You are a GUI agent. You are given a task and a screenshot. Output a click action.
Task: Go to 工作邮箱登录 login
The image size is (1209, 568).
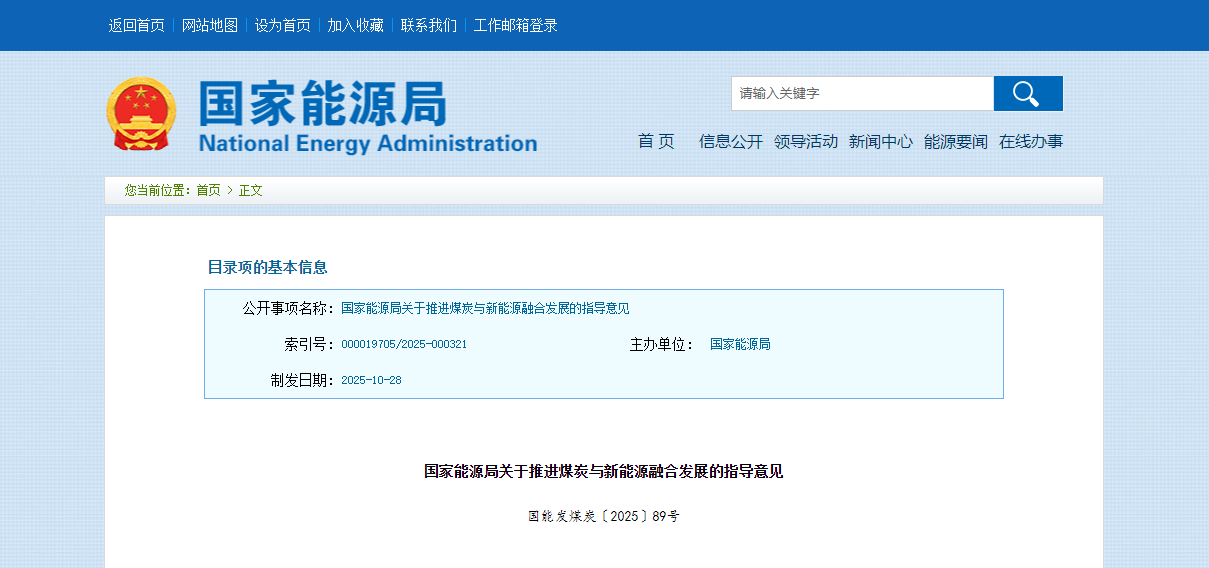pyautogui.click(x=516, y=25)
